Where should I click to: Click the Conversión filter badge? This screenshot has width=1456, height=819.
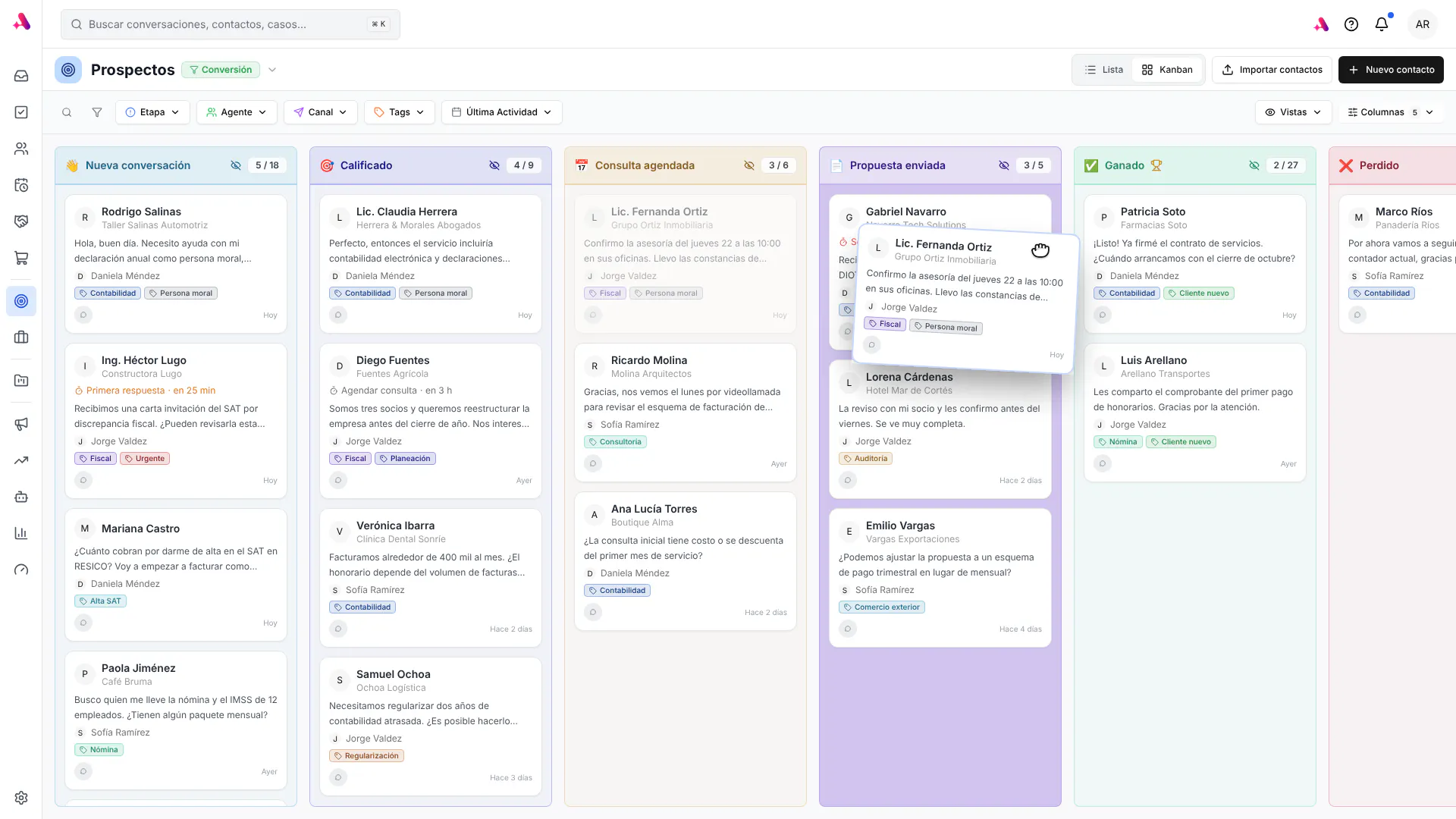[x=221, y=70]
